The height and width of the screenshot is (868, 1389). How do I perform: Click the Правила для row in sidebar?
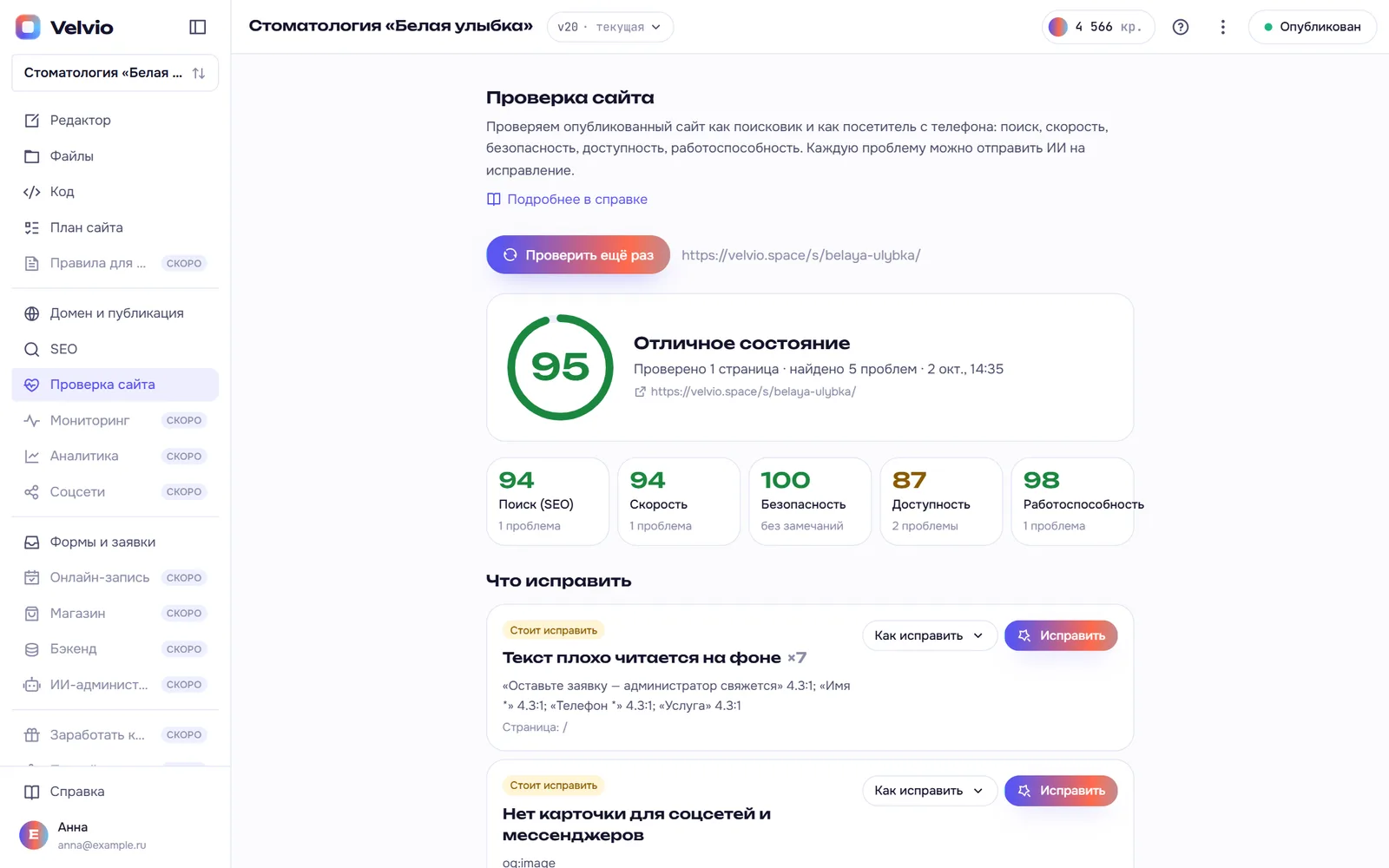(115, 263)
